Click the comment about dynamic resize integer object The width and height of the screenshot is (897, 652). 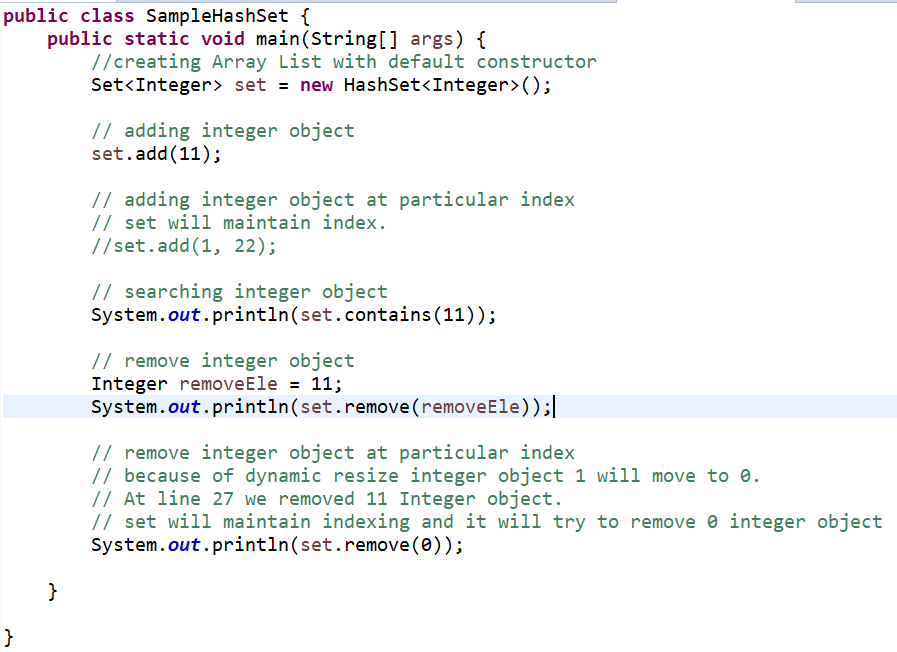tap(426, 476)
